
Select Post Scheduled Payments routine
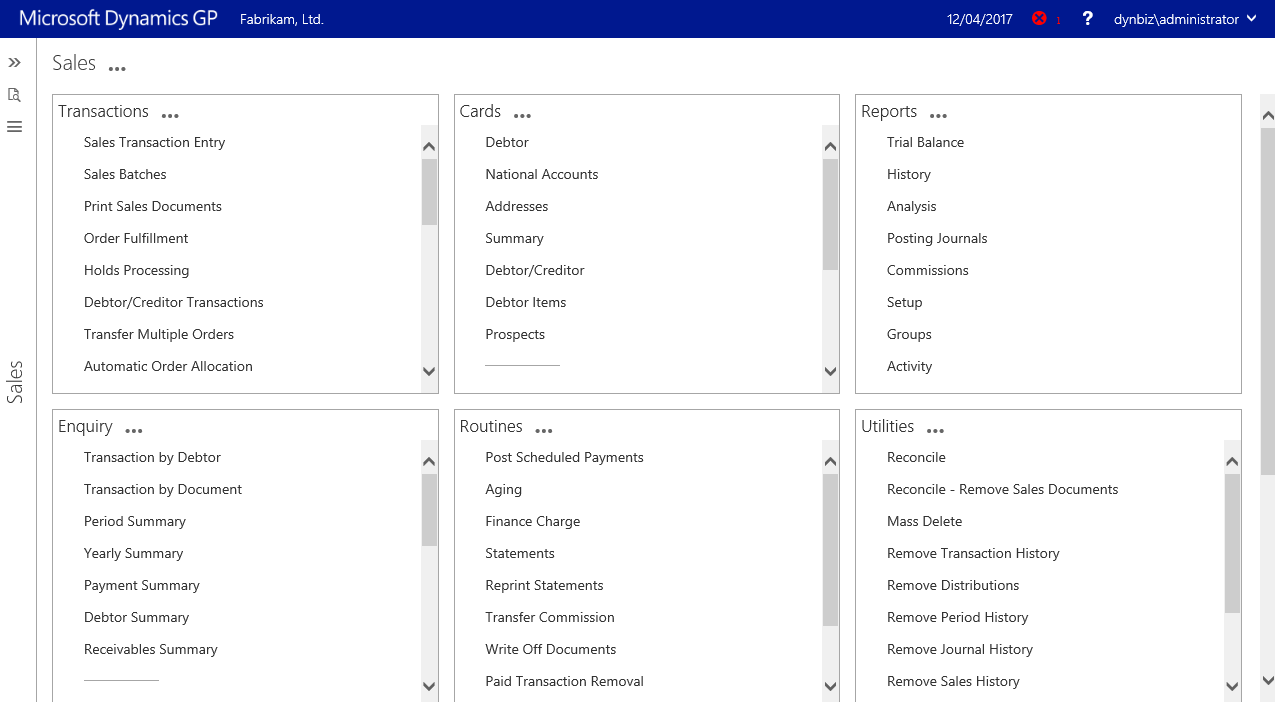pyautogui.click(x=564, y=457)
